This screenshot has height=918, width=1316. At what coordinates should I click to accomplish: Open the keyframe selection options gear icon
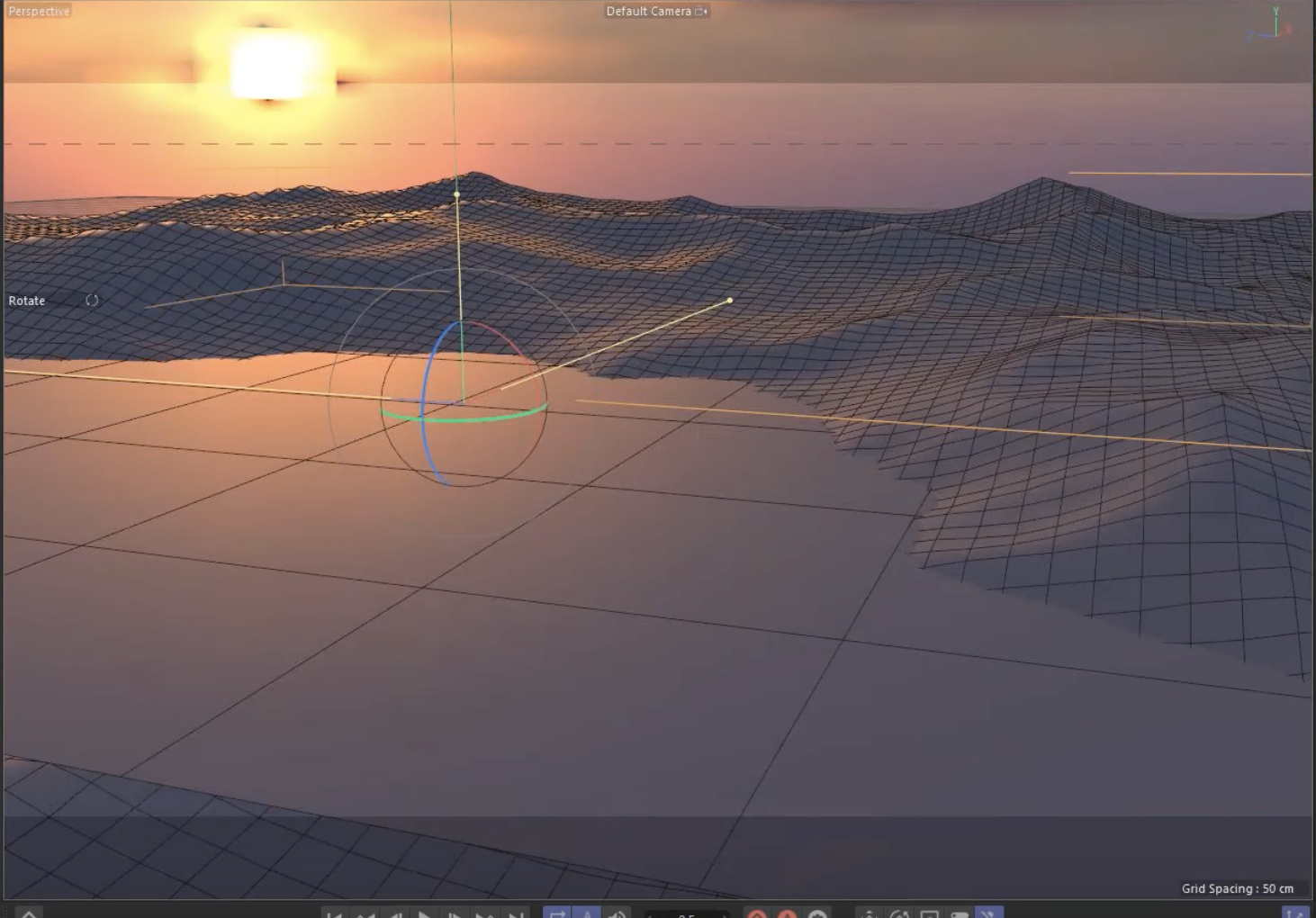click(x=817, y=913)
